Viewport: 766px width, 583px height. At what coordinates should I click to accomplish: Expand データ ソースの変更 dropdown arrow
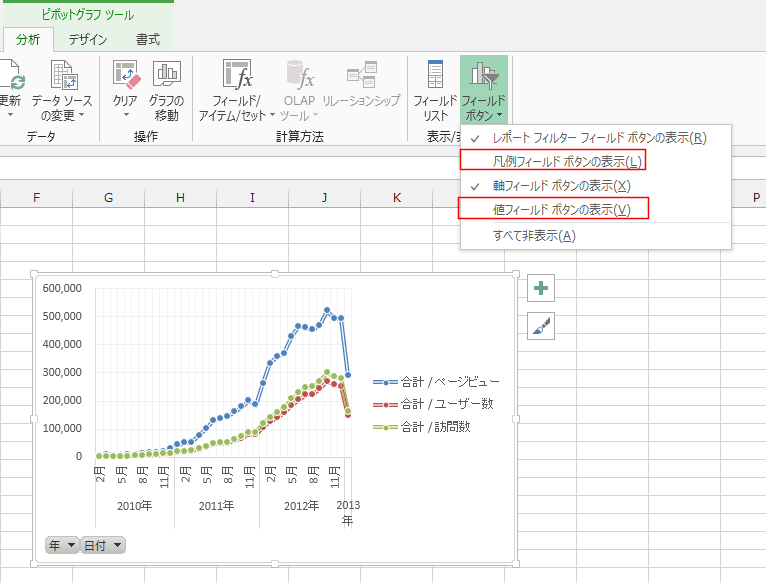pos(82,115)
